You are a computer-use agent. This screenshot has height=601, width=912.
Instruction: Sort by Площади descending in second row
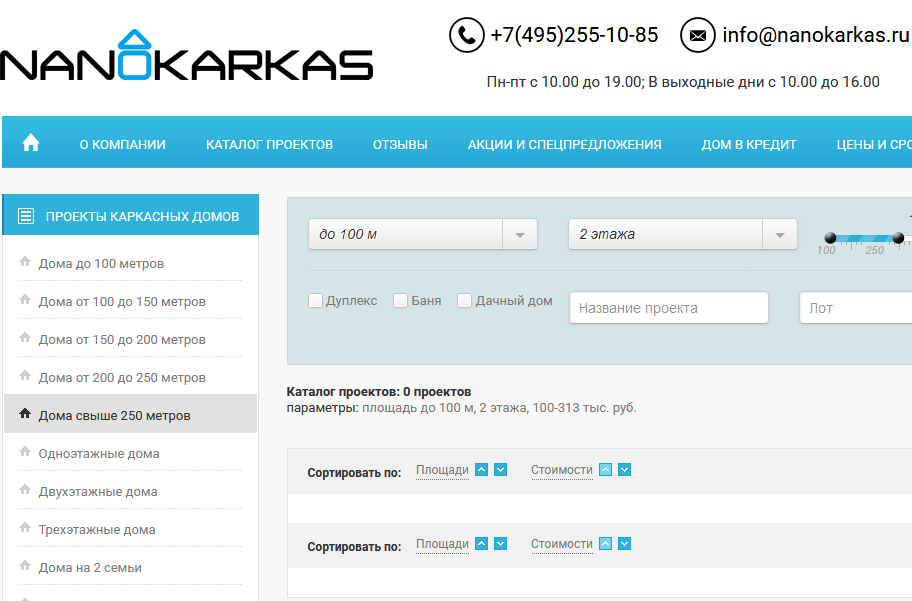pos(501,544)
